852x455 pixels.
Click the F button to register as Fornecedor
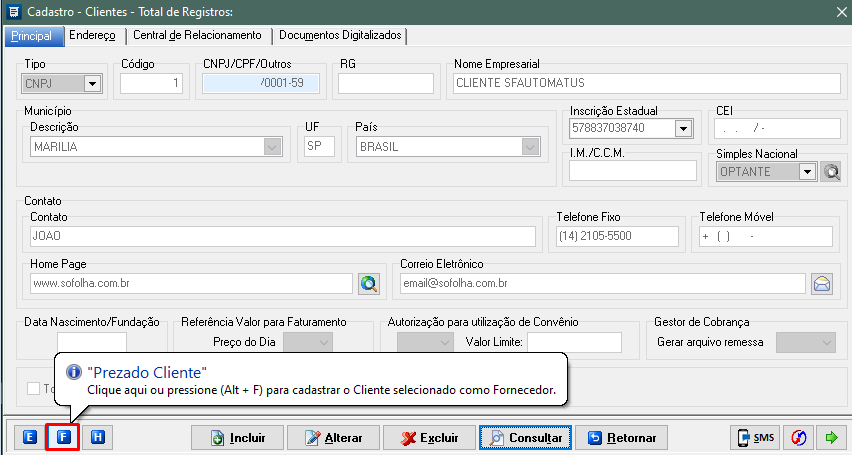pyautogui.click(x=63, y=437)
